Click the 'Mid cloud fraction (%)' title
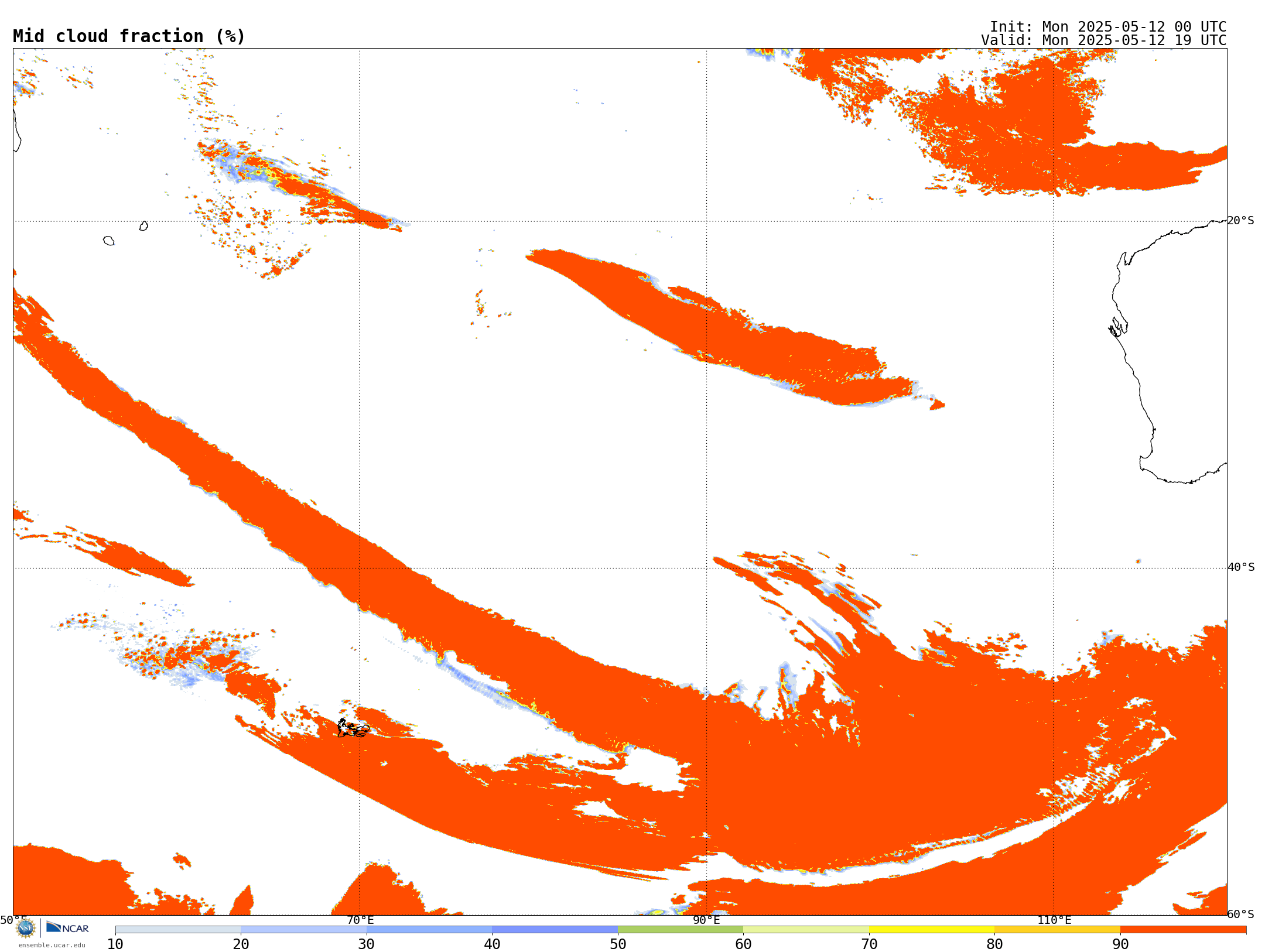This screenshot has height=952, width=1265. point(129,36)
